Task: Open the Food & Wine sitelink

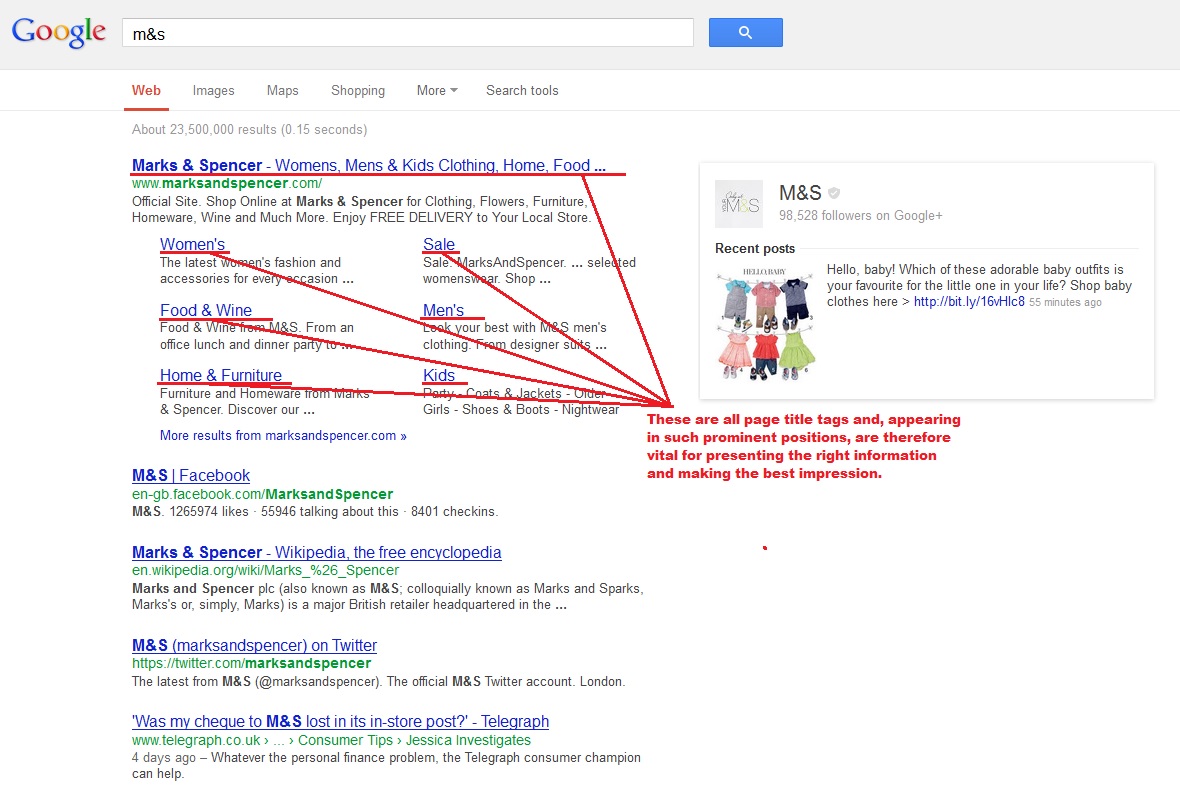Action: pyautogui.click(x=206, y=310)
